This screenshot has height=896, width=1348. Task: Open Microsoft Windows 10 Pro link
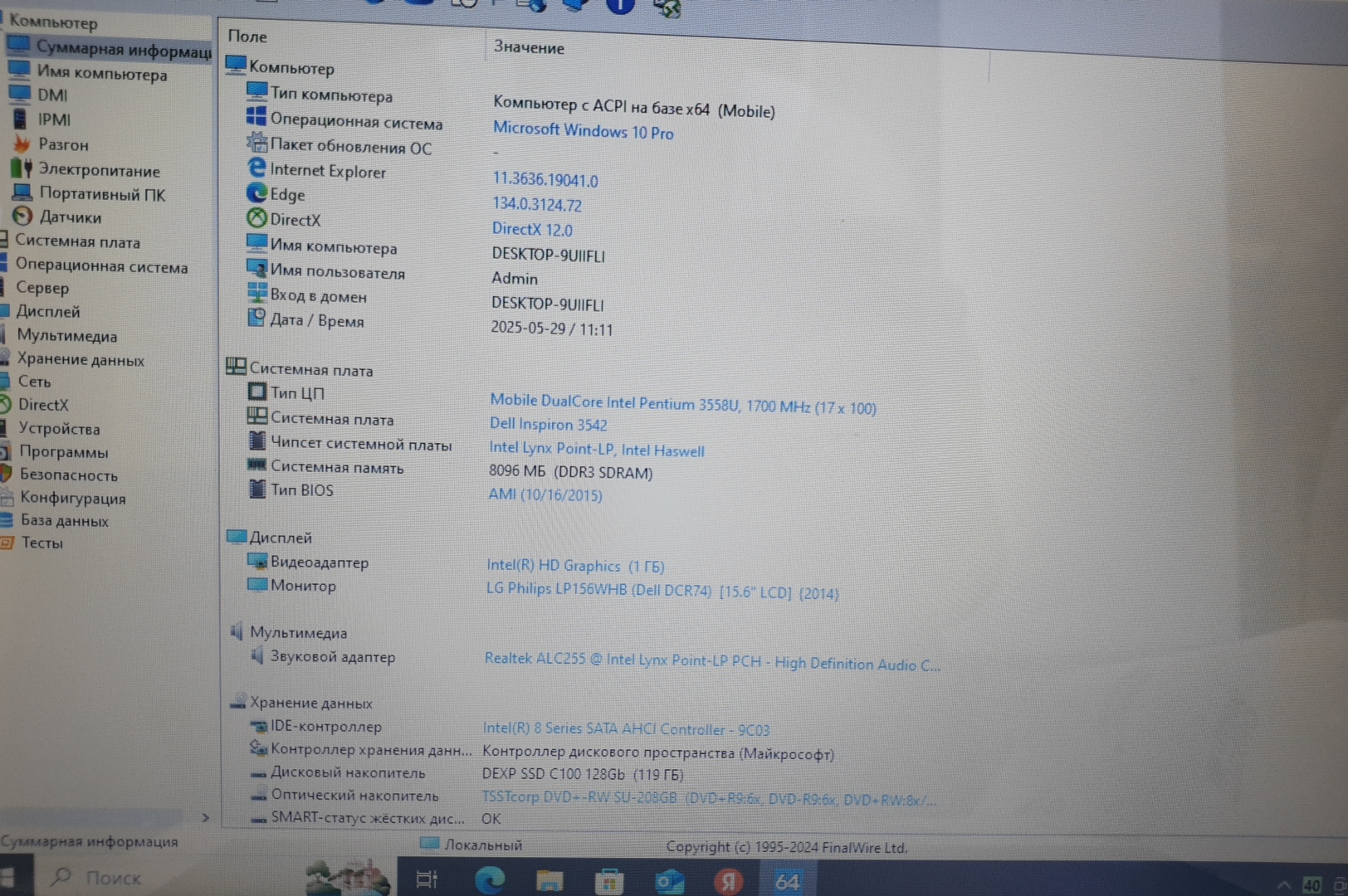(583, 130)
